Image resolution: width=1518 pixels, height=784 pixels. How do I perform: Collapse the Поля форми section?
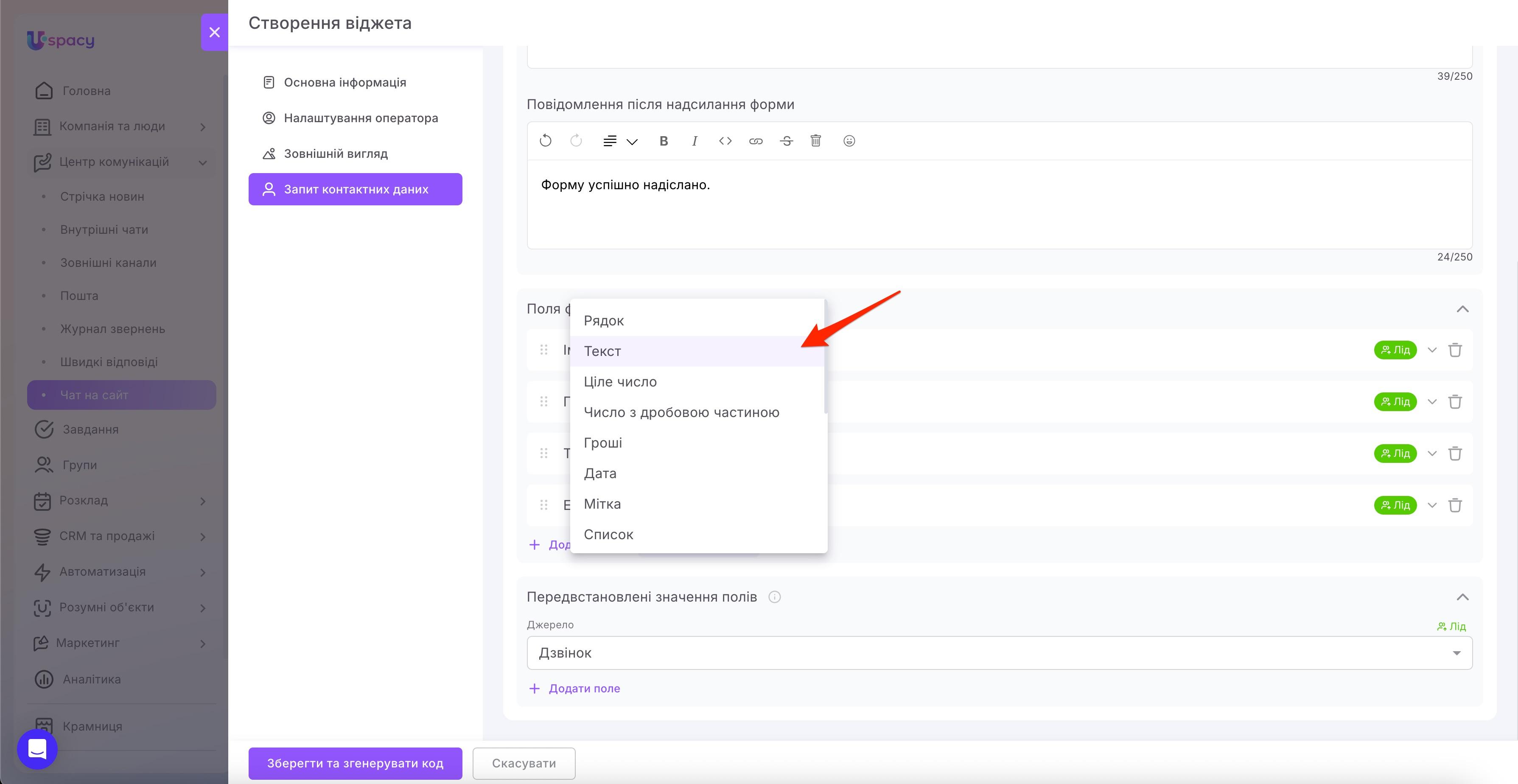[1462, 309]
